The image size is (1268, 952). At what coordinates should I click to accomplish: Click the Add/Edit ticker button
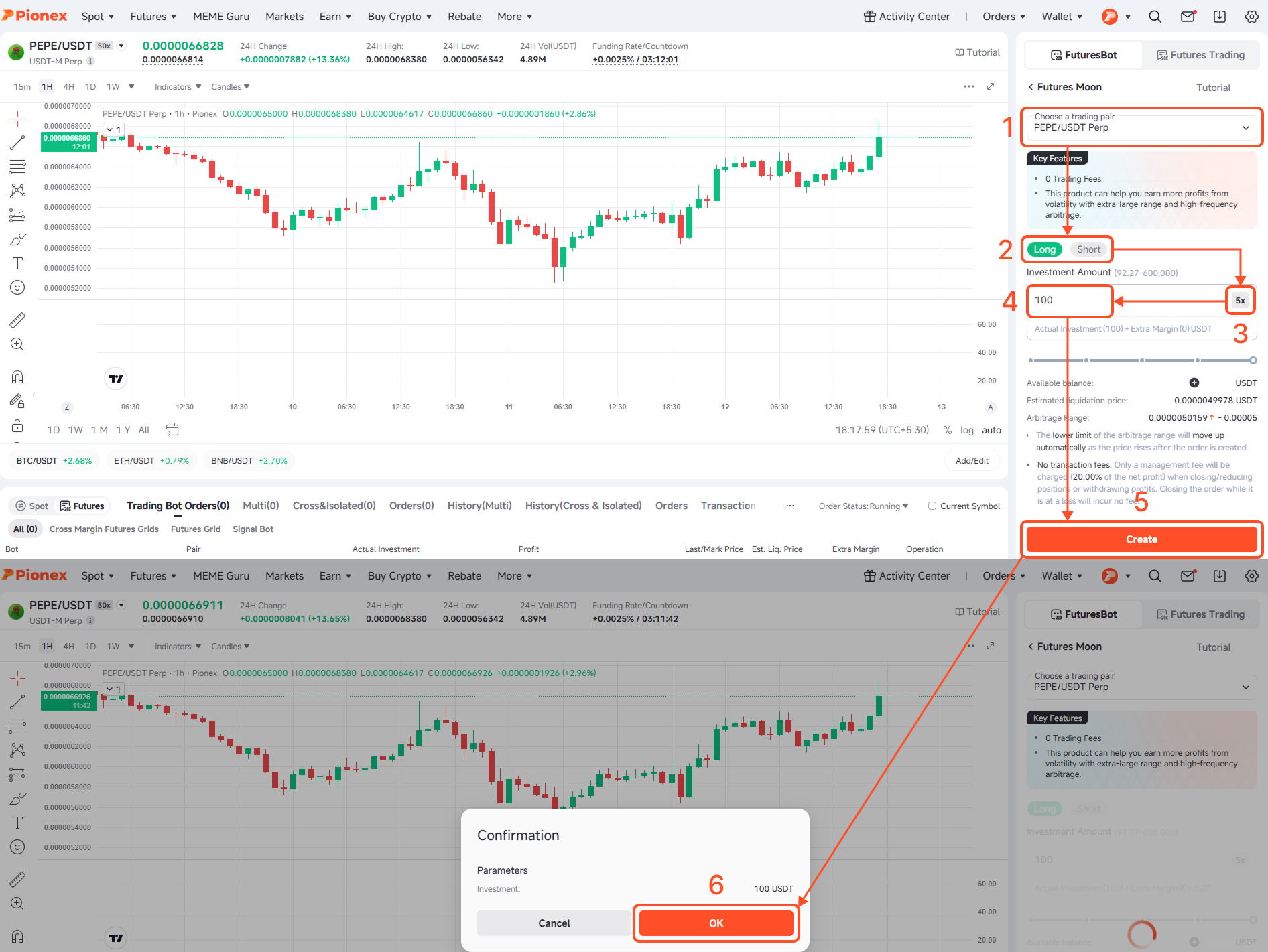click(972, 461)
